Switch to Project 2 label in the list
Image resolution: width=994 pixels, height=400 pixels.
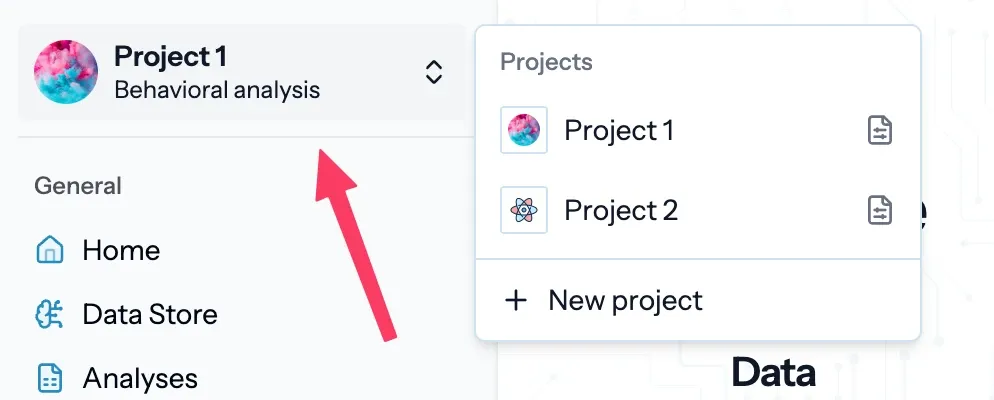621,210
